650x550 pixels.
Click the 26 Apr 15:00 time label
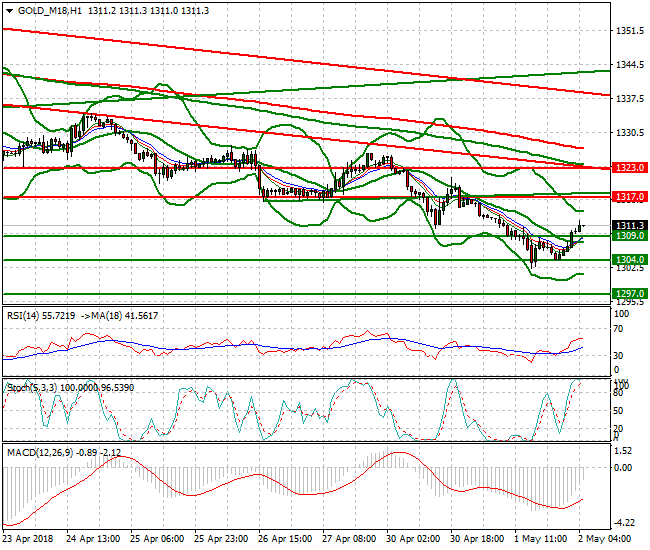point(285,539)
